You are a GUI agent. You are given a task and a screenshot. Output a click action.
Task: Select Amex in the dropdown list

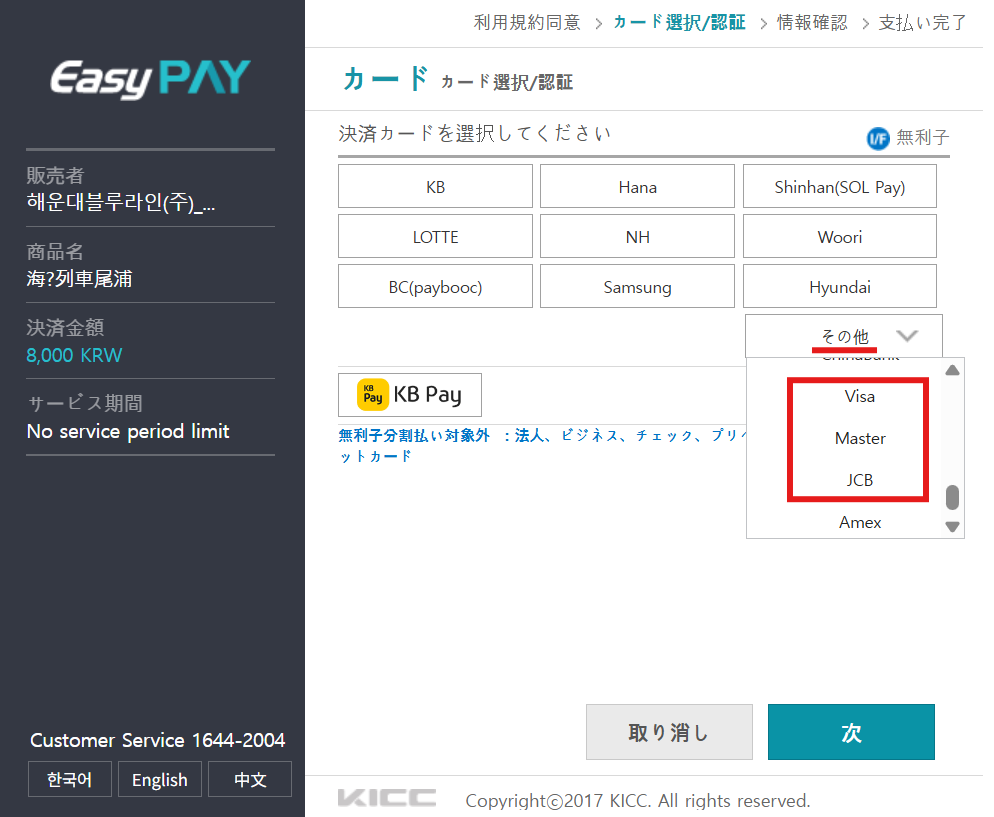click(x=859, y=522)
